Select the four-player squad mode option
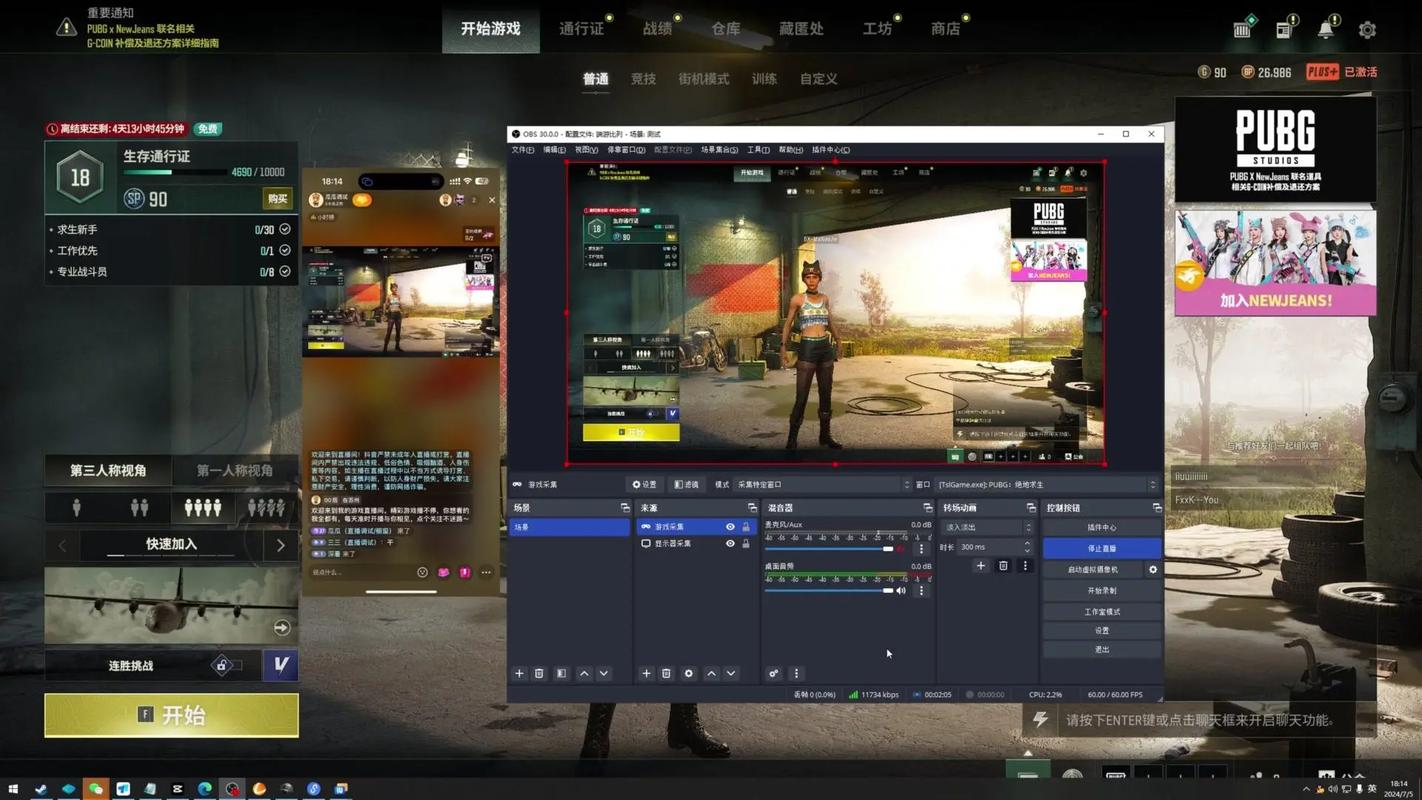This screenshot has height=800, width=1422. pyautogui.click(x=202, y=508)
